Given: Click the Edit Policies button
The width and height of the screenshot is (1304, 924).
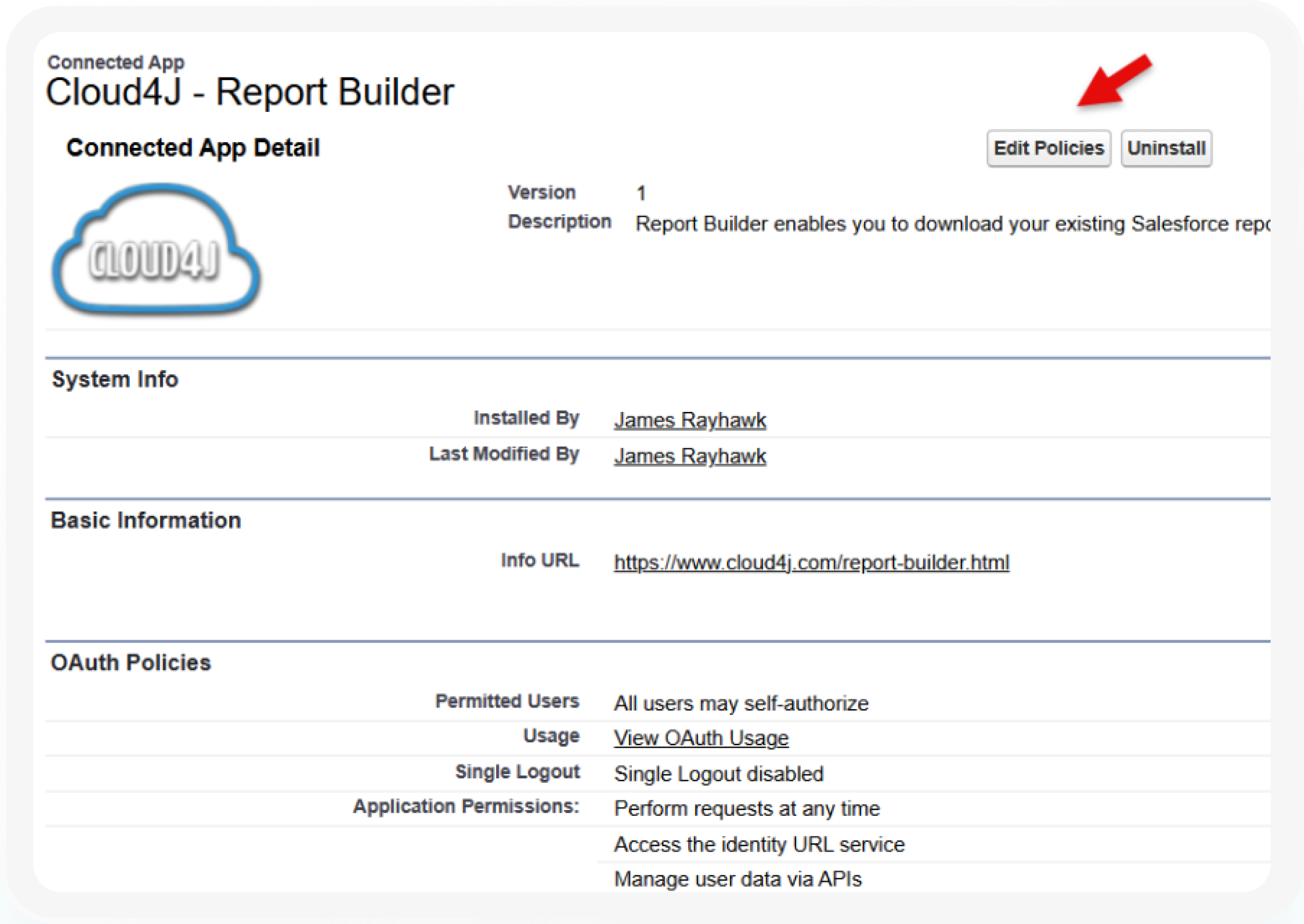Looking at the screenshot, I should (x=1049, y=148).
